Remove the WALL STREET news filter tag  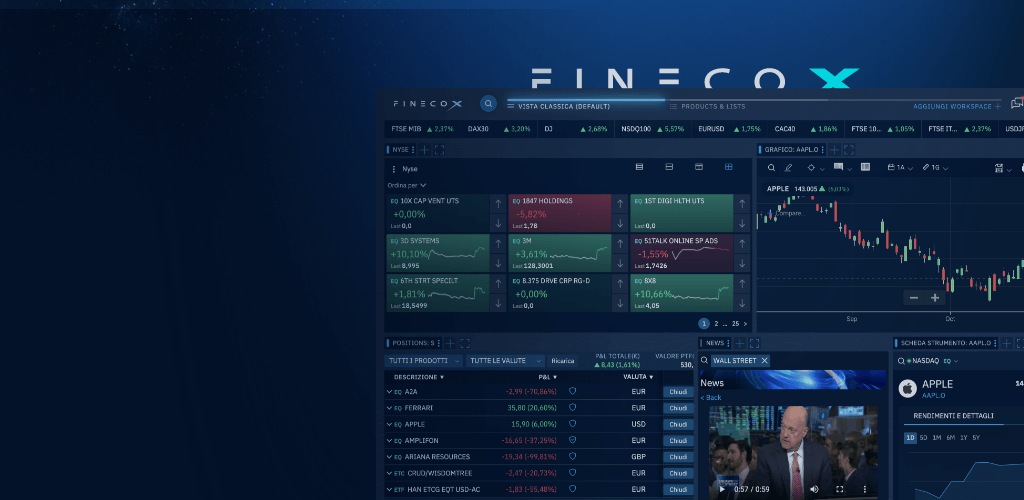(764, 360)
